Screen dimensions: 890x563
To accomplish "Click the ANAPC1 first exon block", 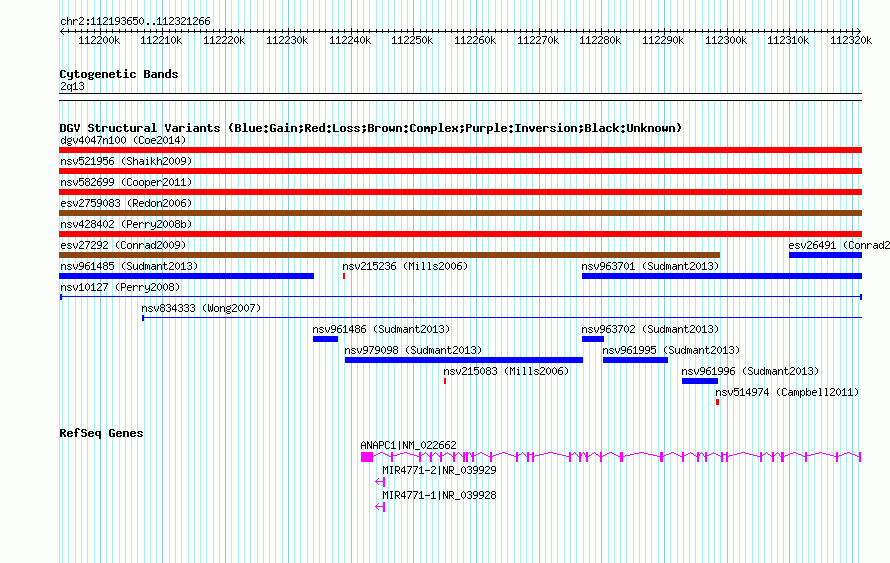I will (367, 457).
